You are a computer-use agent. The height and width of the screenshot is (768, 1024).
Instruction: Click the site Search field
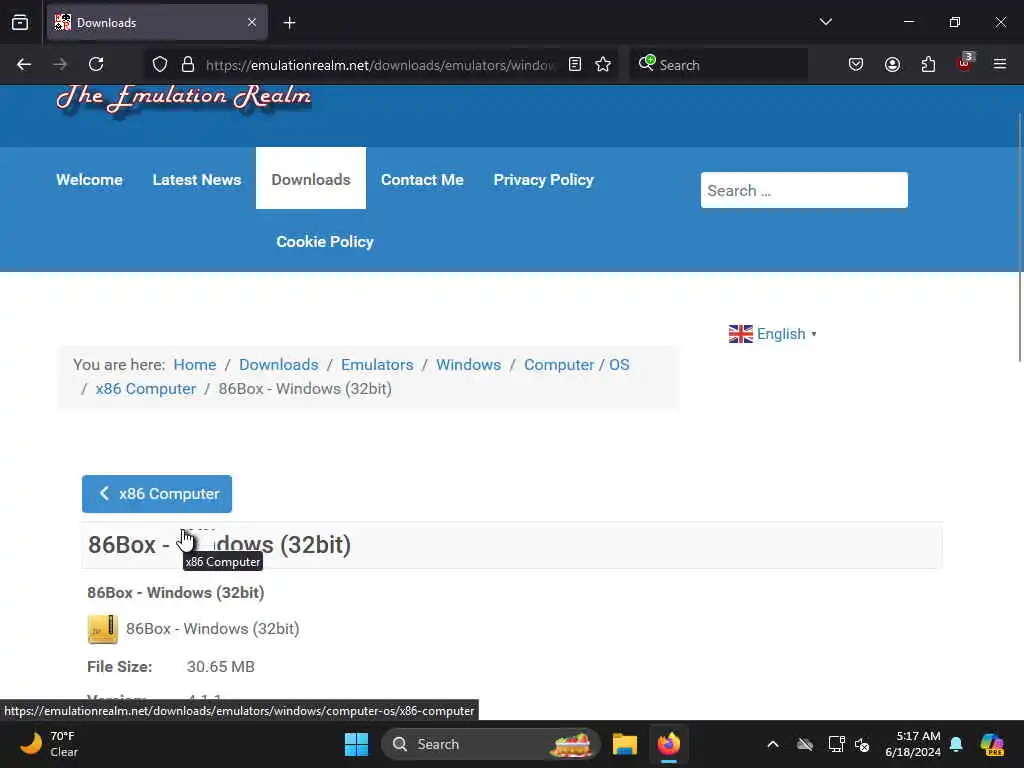(804, 190)
